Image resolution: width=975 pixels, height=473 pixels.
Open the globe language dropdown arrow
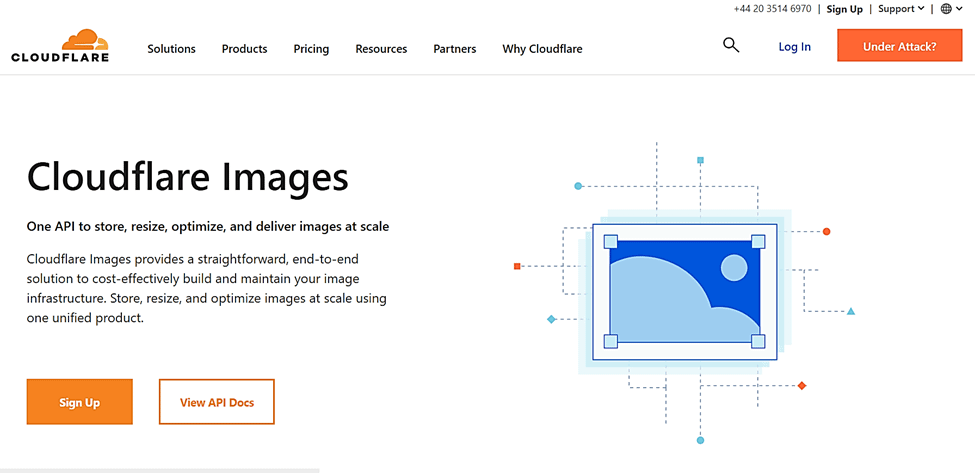(x=960, y=9)
